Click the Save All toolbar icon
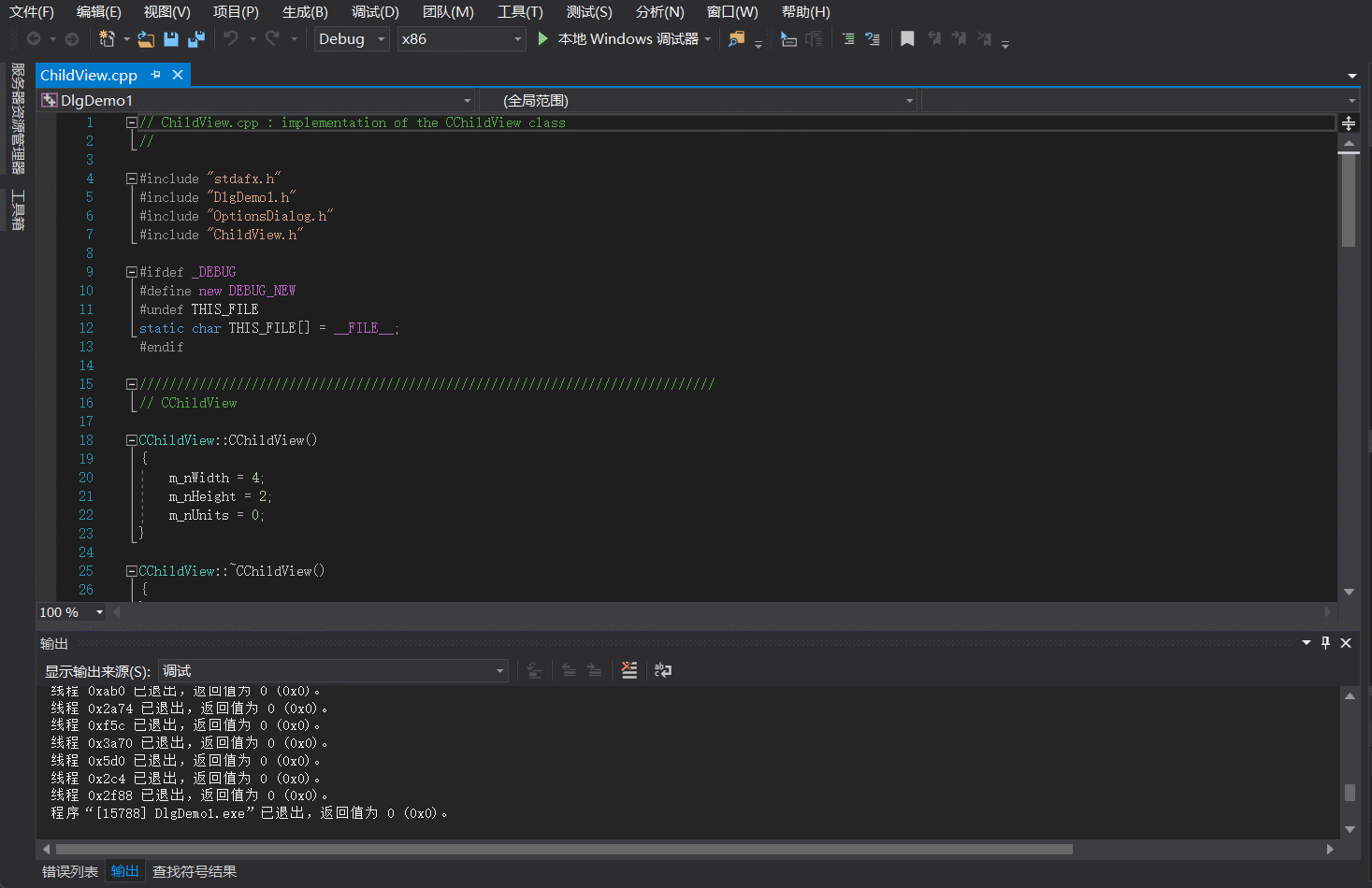Image resolution: width=1372 pixels, height=888 pixels. coord(196,39)
